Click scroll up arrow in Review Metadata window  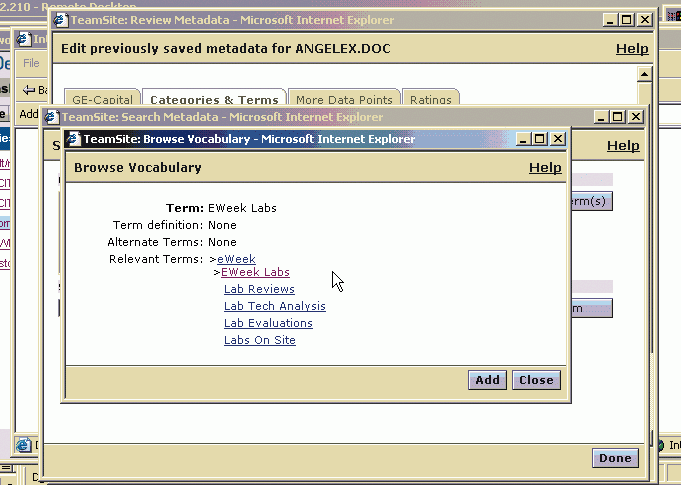(x=644, y=75)
